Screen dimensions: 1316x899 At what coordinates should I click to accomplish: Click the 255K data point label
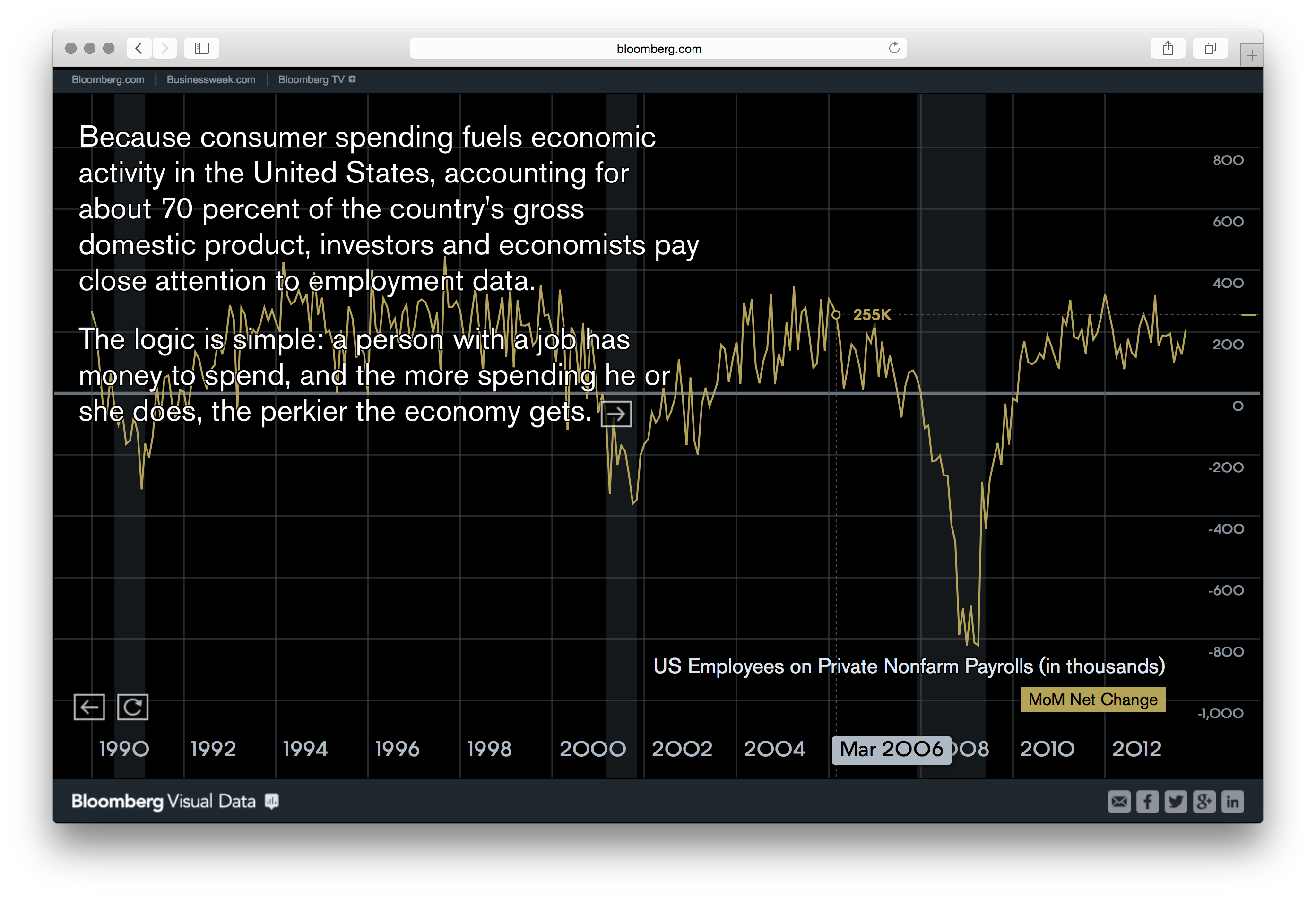(x=872, y=314)
